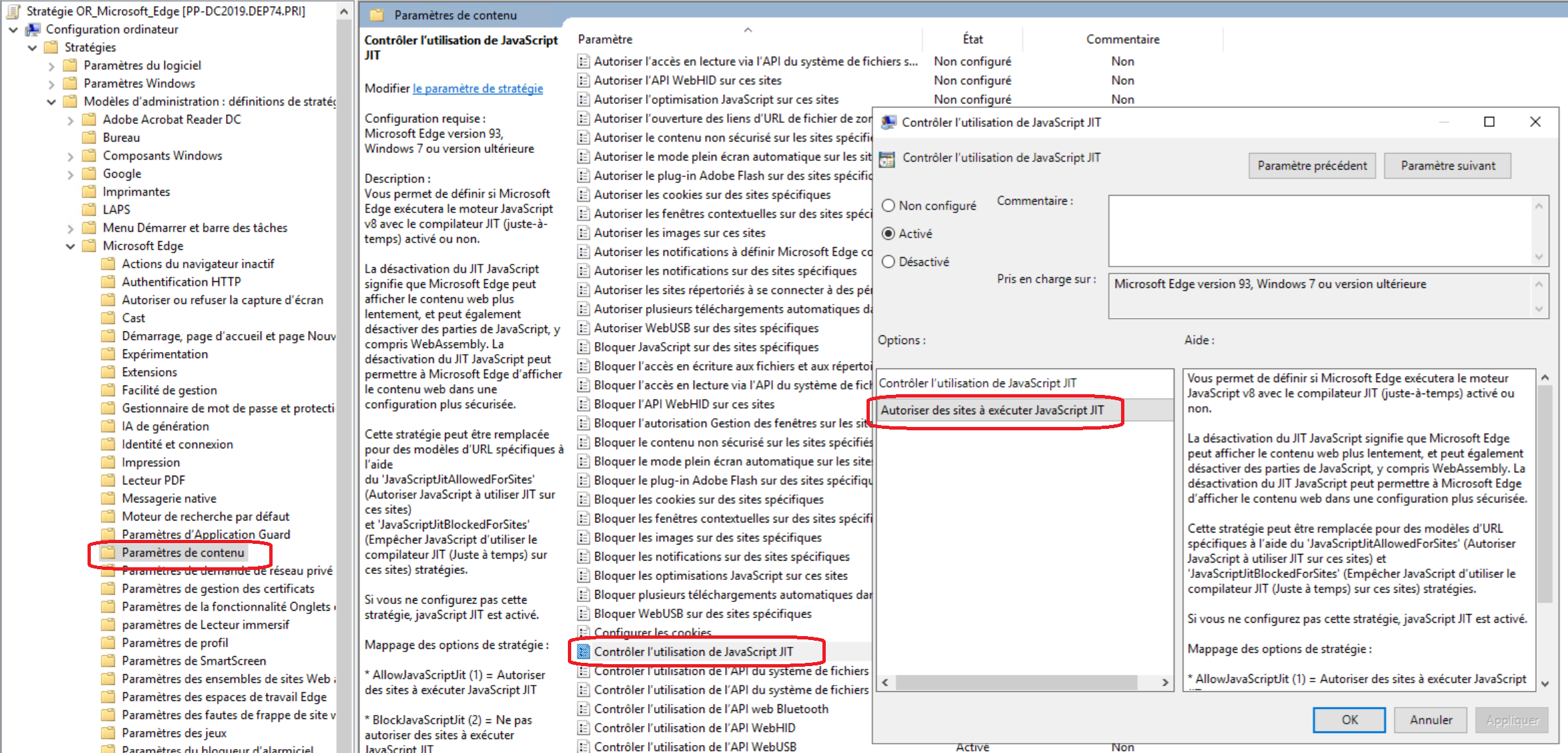Click icon of Contrôler l'utilisation de JavaScript JIT
This screenshot has width=1568, height=753.
click(583, 652)
